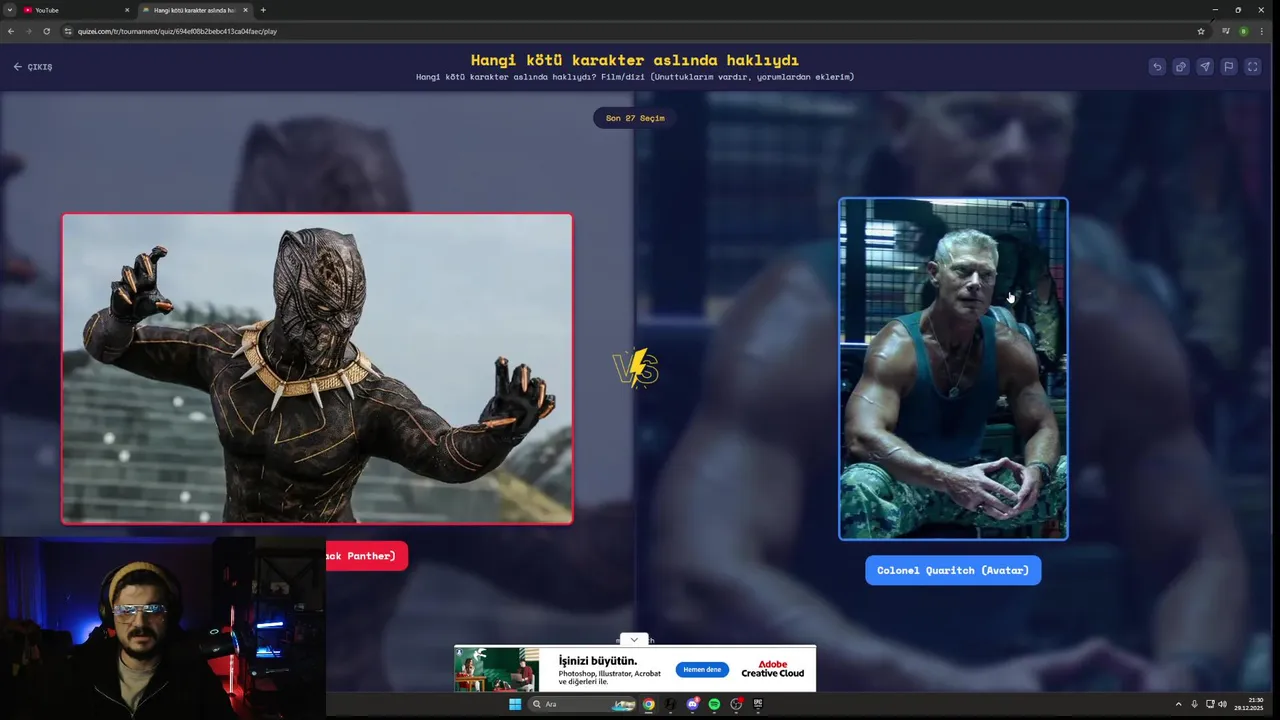Close the YouTube tab
The height and width of the screenshot is (720, 1280).
pos(127,10)
